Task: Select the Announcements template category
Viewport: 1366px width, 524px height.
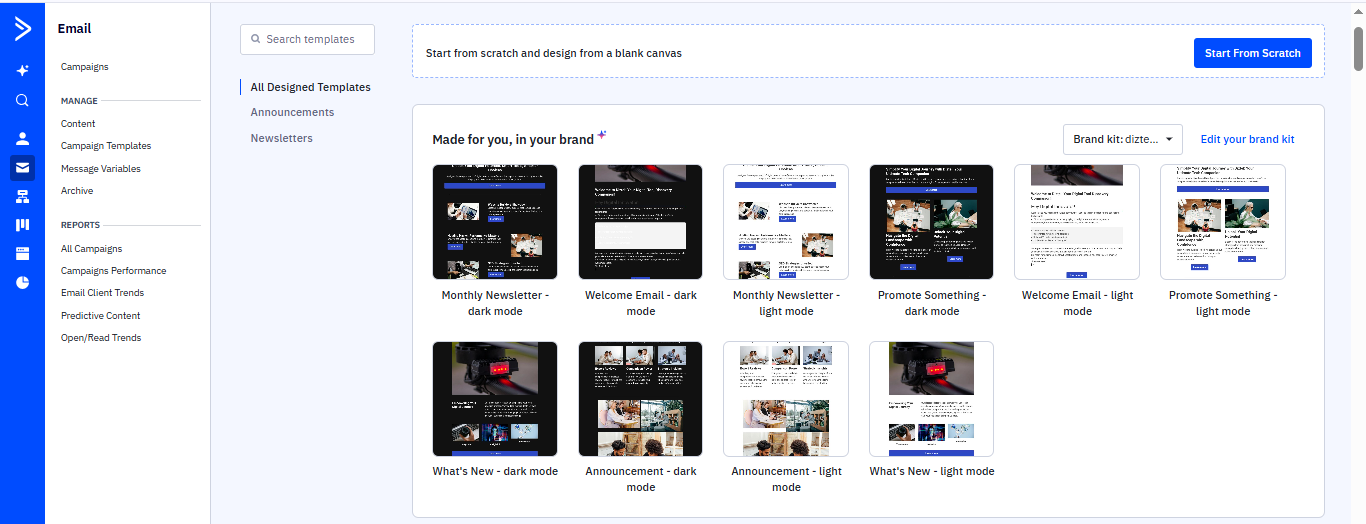Action: tap(292, 112)
